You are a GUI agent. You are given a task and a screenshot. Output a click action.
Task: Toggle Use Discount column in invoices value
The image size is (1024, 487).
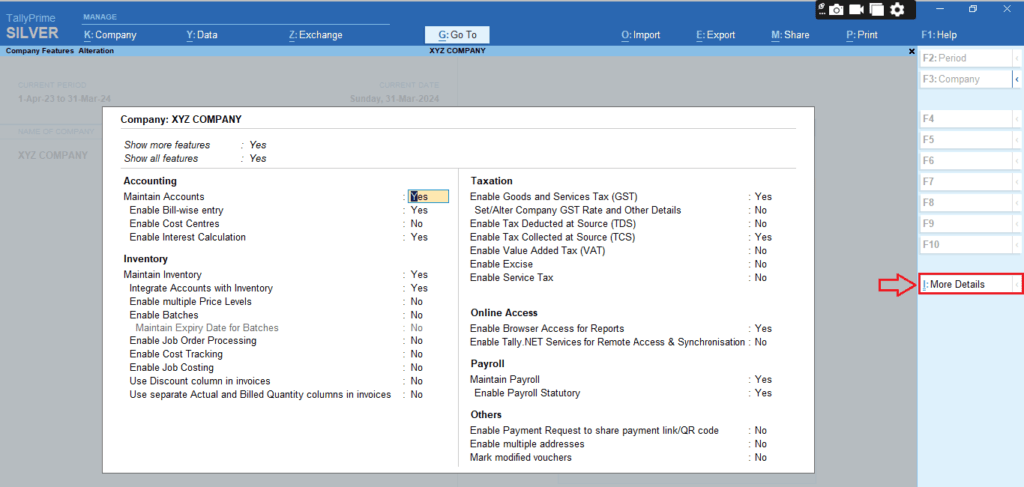(417, 381)
